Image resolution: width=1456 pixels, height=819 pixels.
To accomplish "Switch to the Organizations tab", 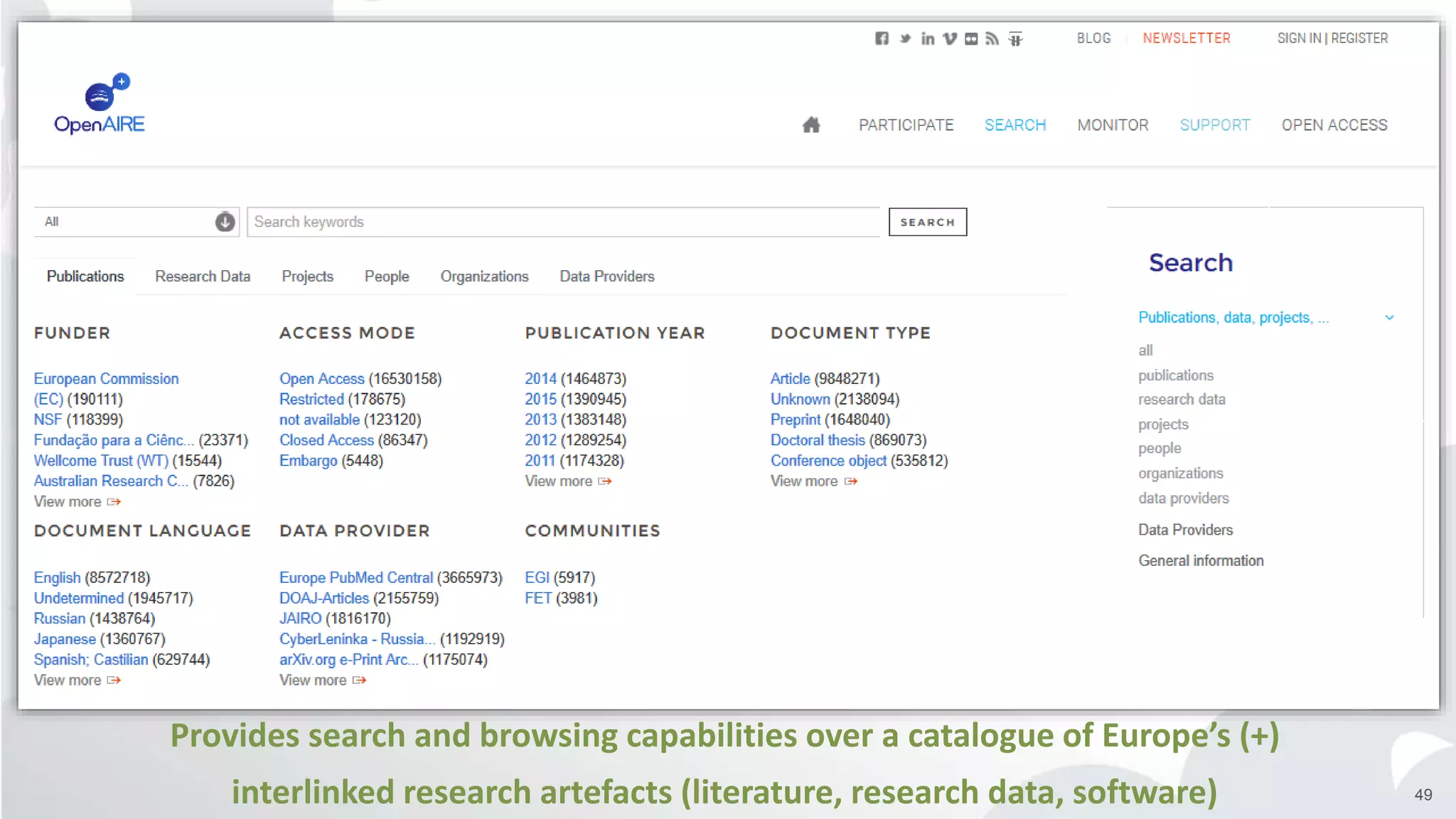I will (484, 277).
